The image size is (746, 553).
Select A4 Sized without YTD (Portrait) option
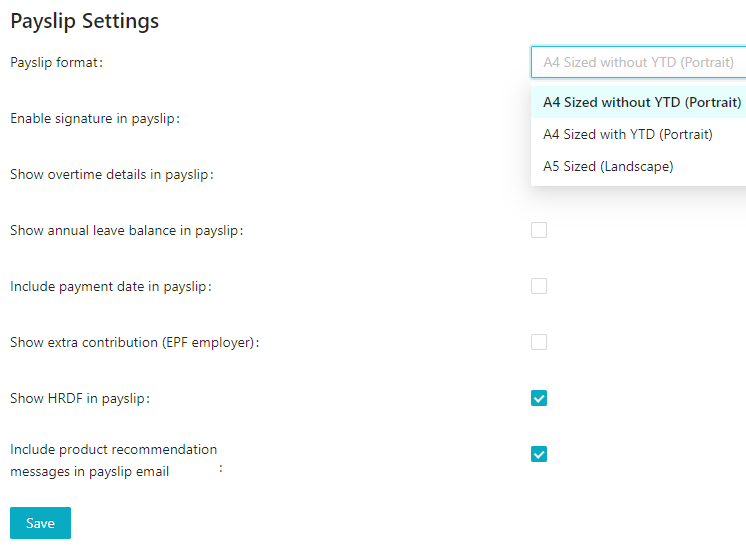click(641, 102)
